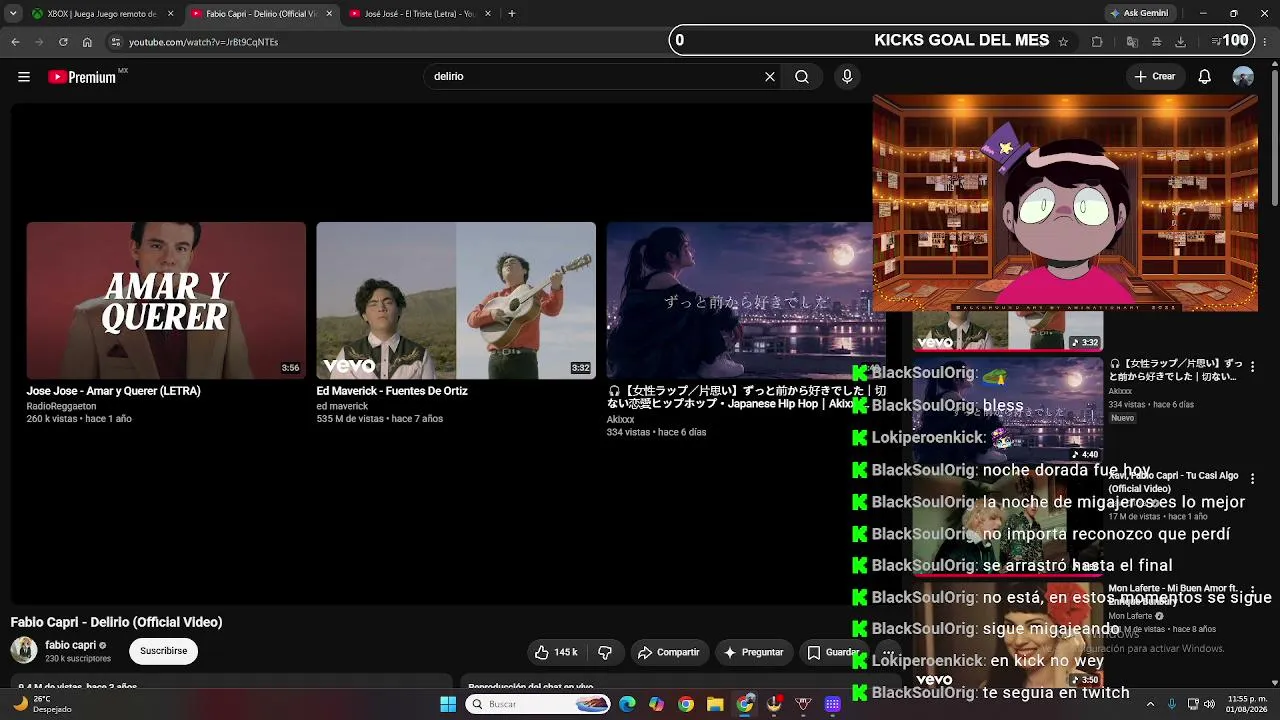
Task: Open Windows Start menu
Action: click(448, 704)
